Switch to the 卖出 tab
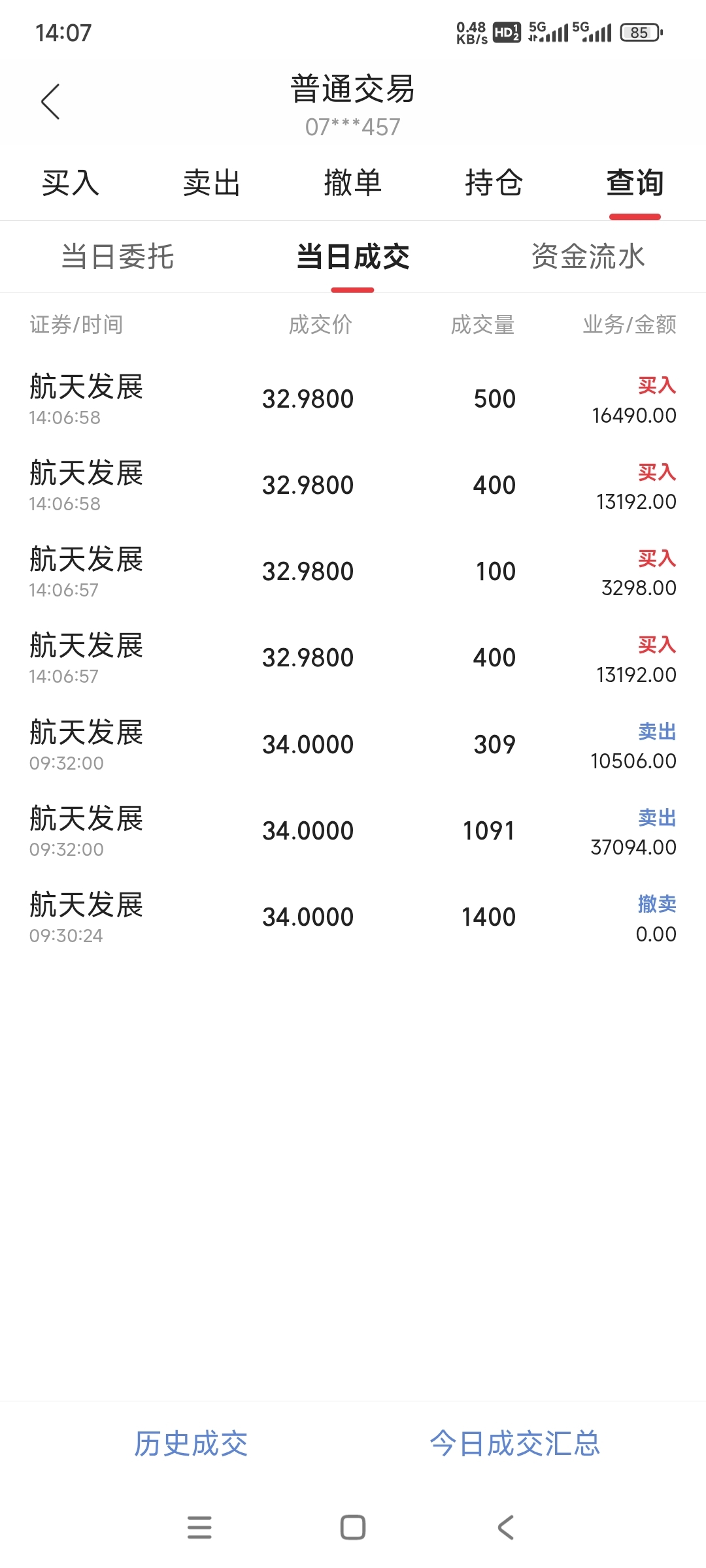This screenshot has height=1568, width=706. coord(212,183)
